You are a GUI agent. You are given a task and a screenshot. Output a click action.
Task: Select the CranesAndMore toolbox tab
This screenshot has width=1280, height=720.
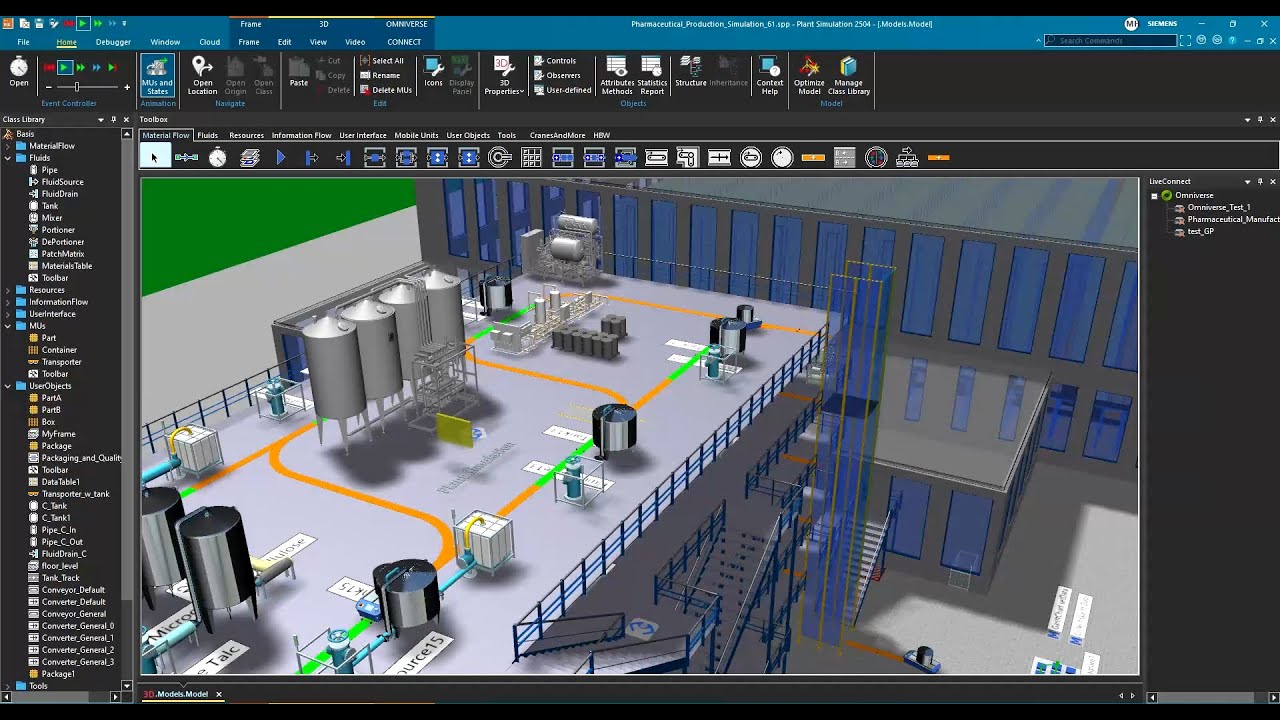(557, 135)
